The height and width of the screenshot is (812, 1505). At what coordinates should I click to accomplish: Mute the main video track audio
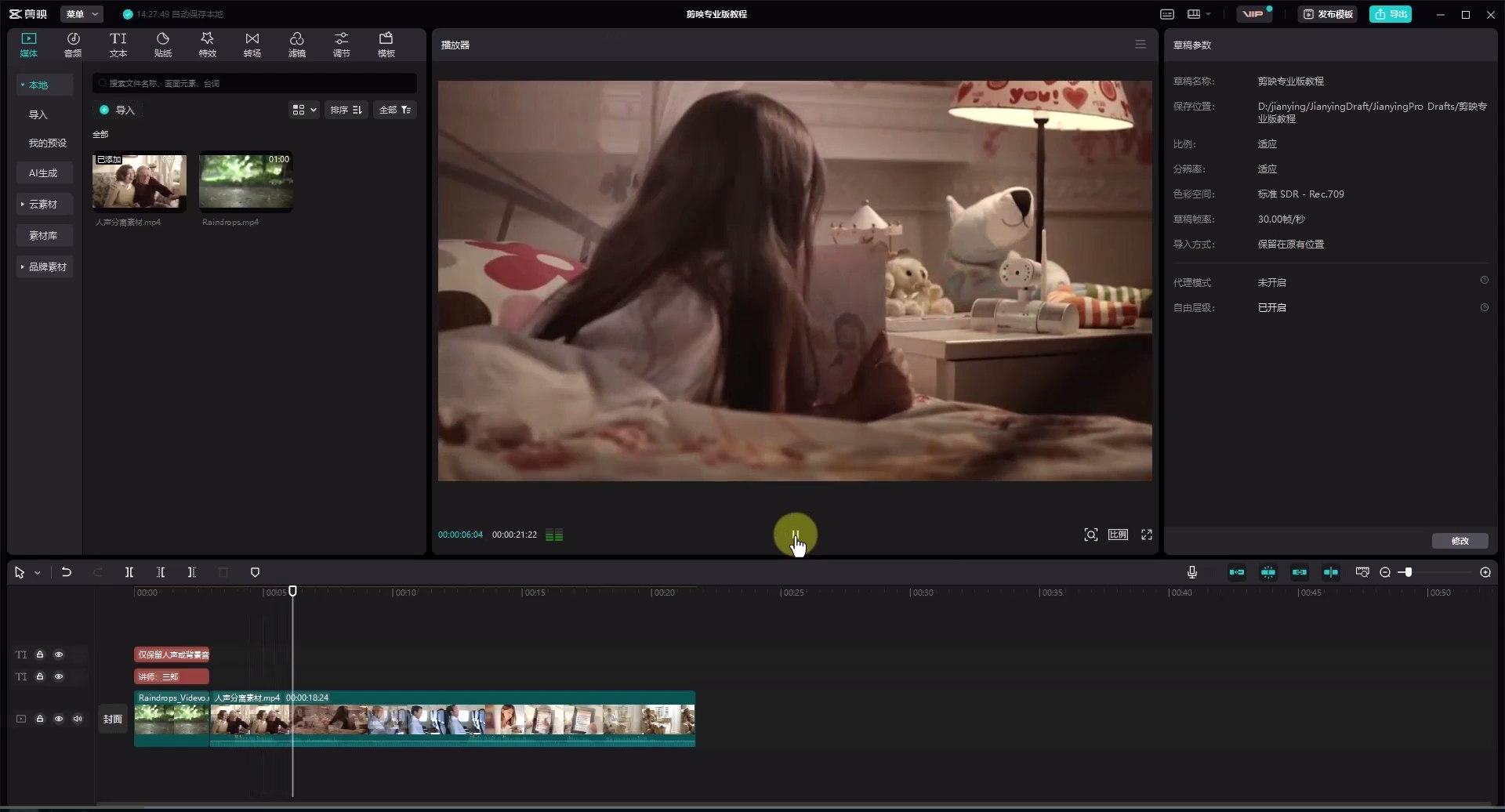pos(78,719)
